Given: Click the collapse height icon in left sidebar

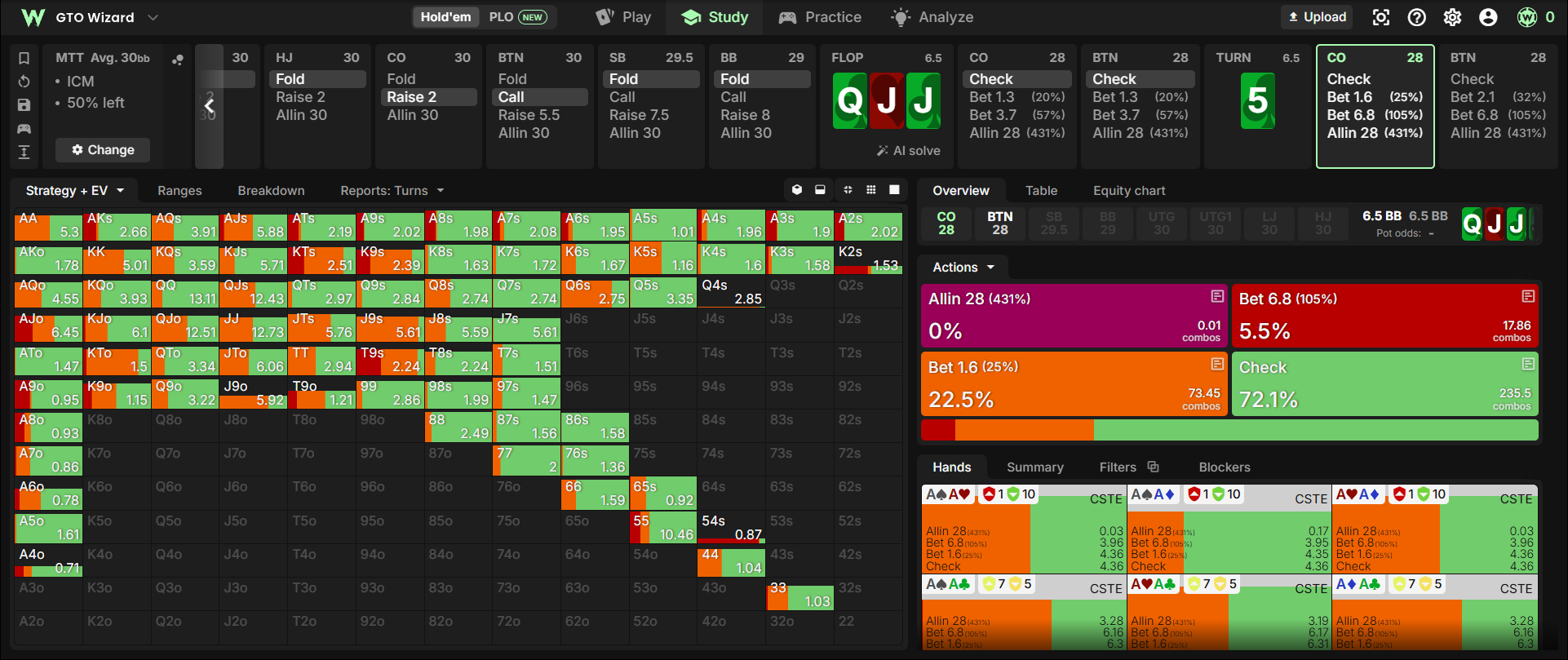Looking at the screenshot, I should [24, 152].
